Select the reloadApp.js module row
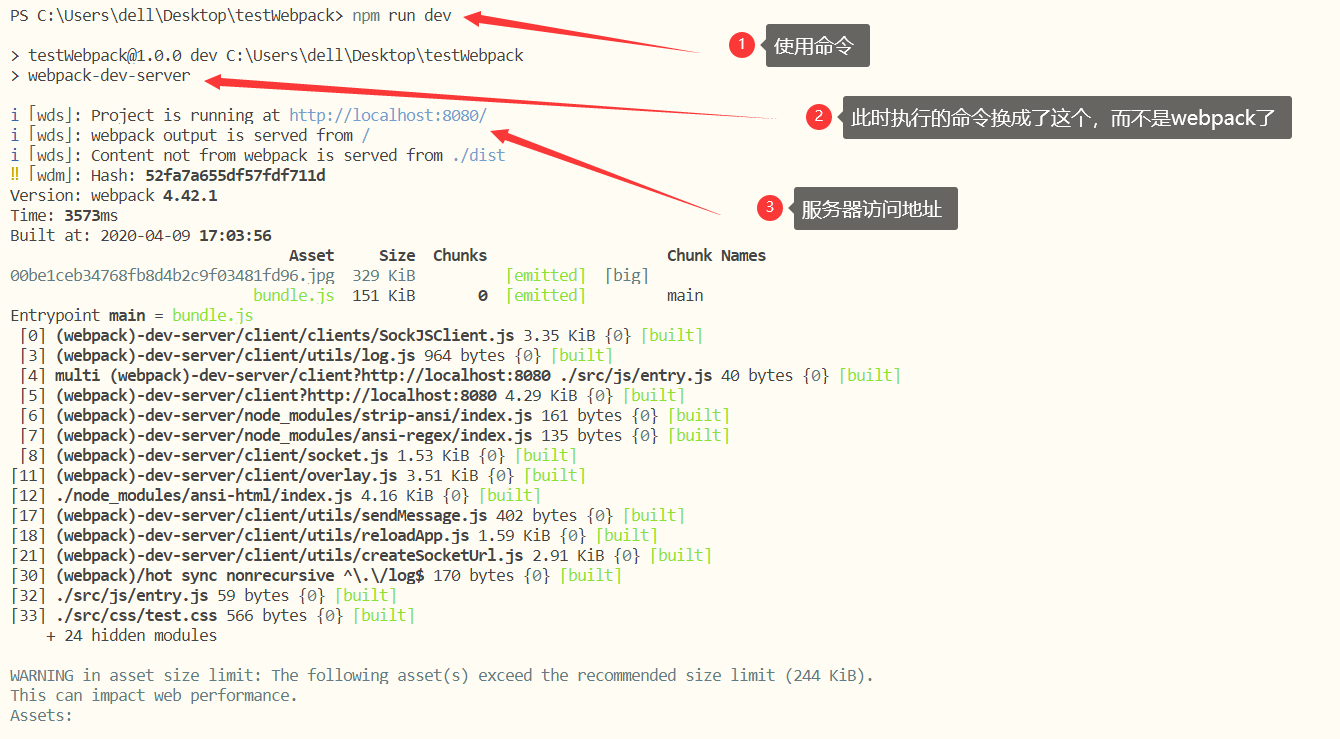 point(334,535)
